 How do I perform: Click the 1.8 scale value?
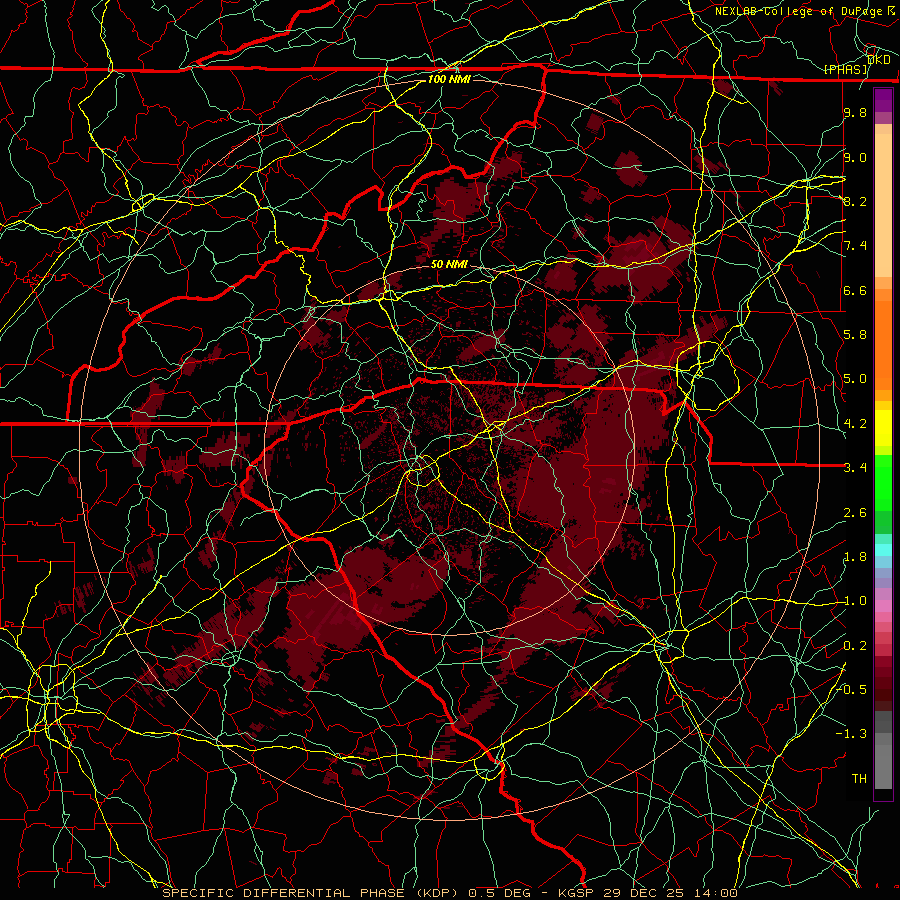855,557
